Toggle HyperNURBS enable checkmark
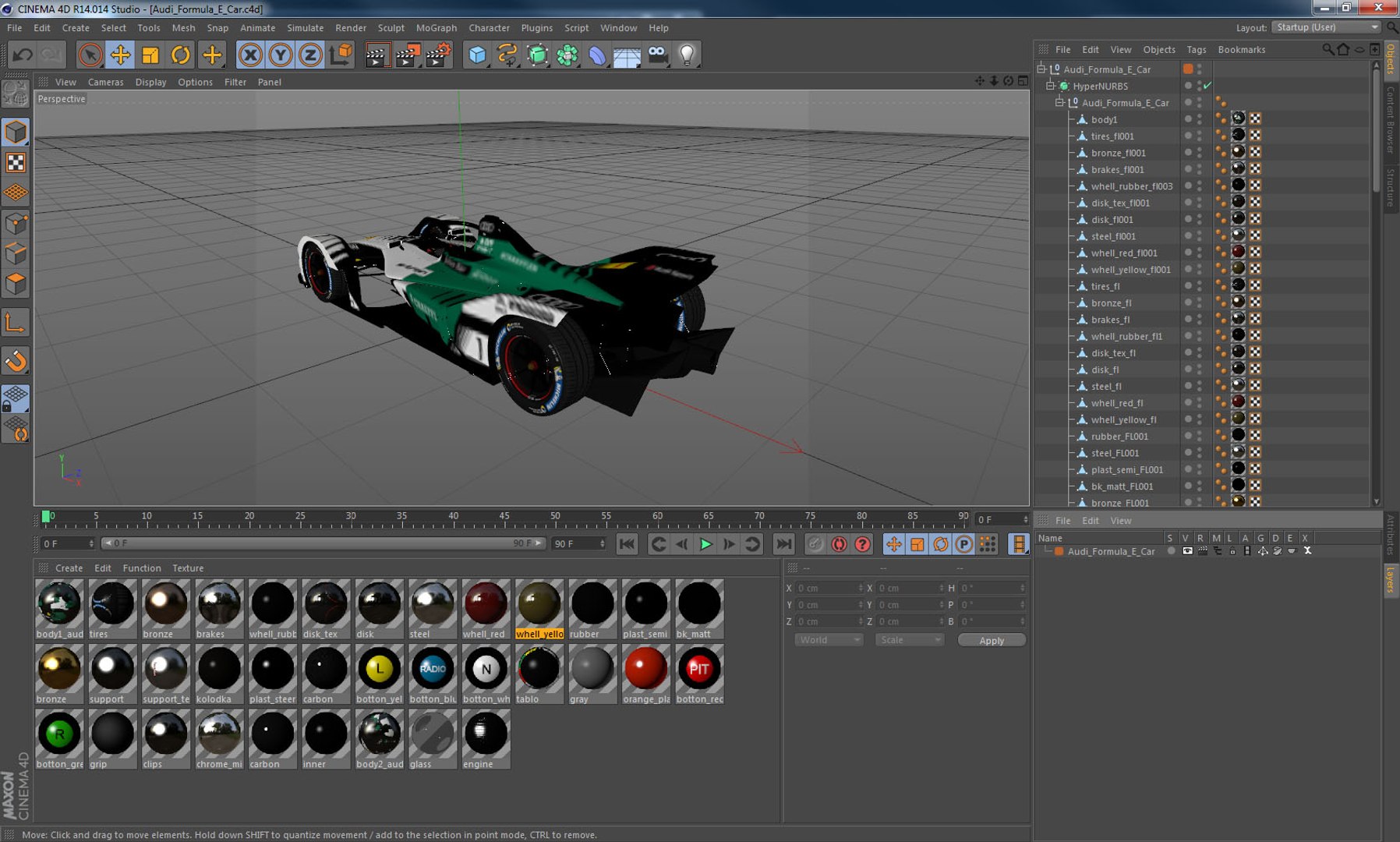This screenshot has width=1400, height=842. (x=1207, y=86)
